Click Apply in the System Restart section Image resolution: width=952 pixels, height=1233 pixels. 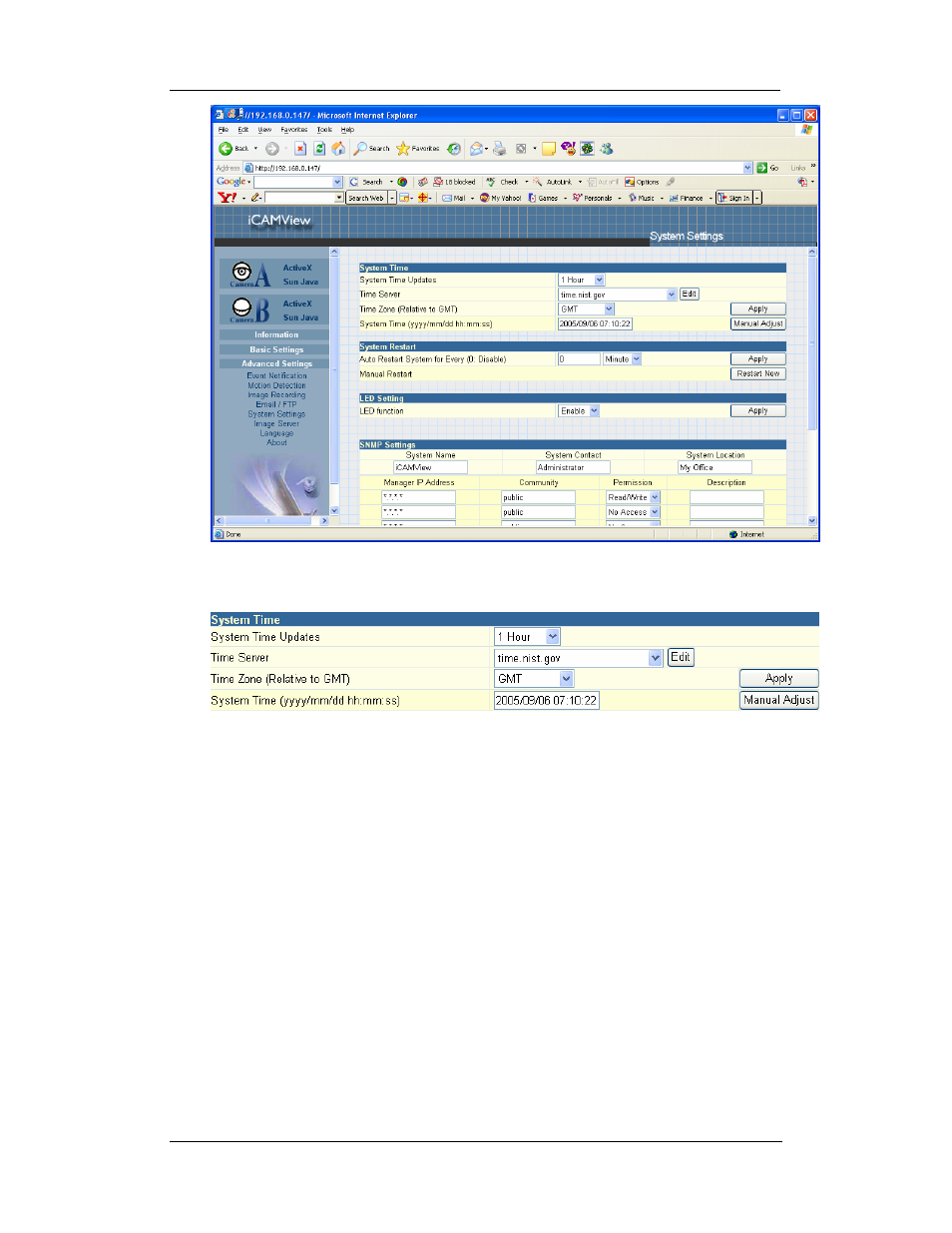758,359
